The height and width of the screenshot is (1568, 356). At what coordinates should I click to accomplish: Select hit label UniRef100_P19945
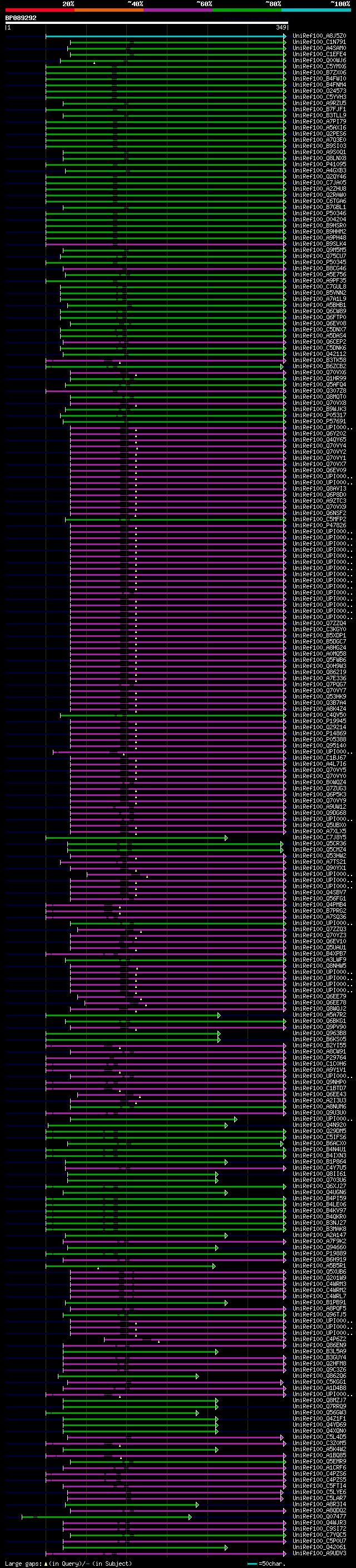pyautogui.click(x=319, y=721)
